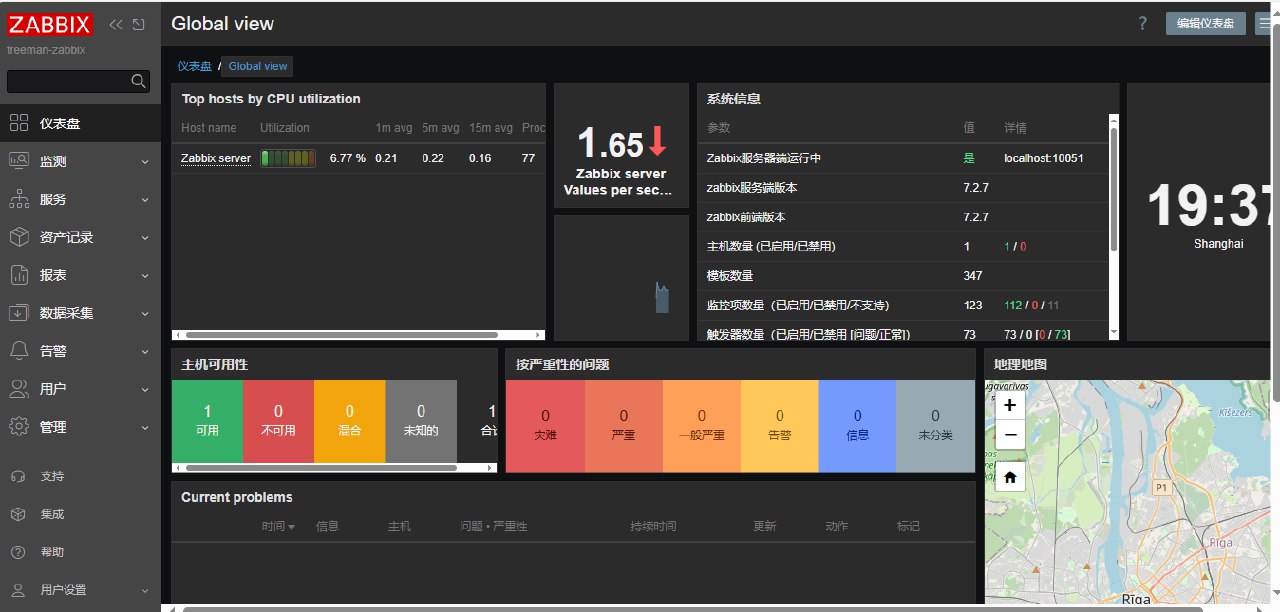Expand the 监测 submenu chevron
The height and width of the screenshot is (612, 1280).
point(145,162)
